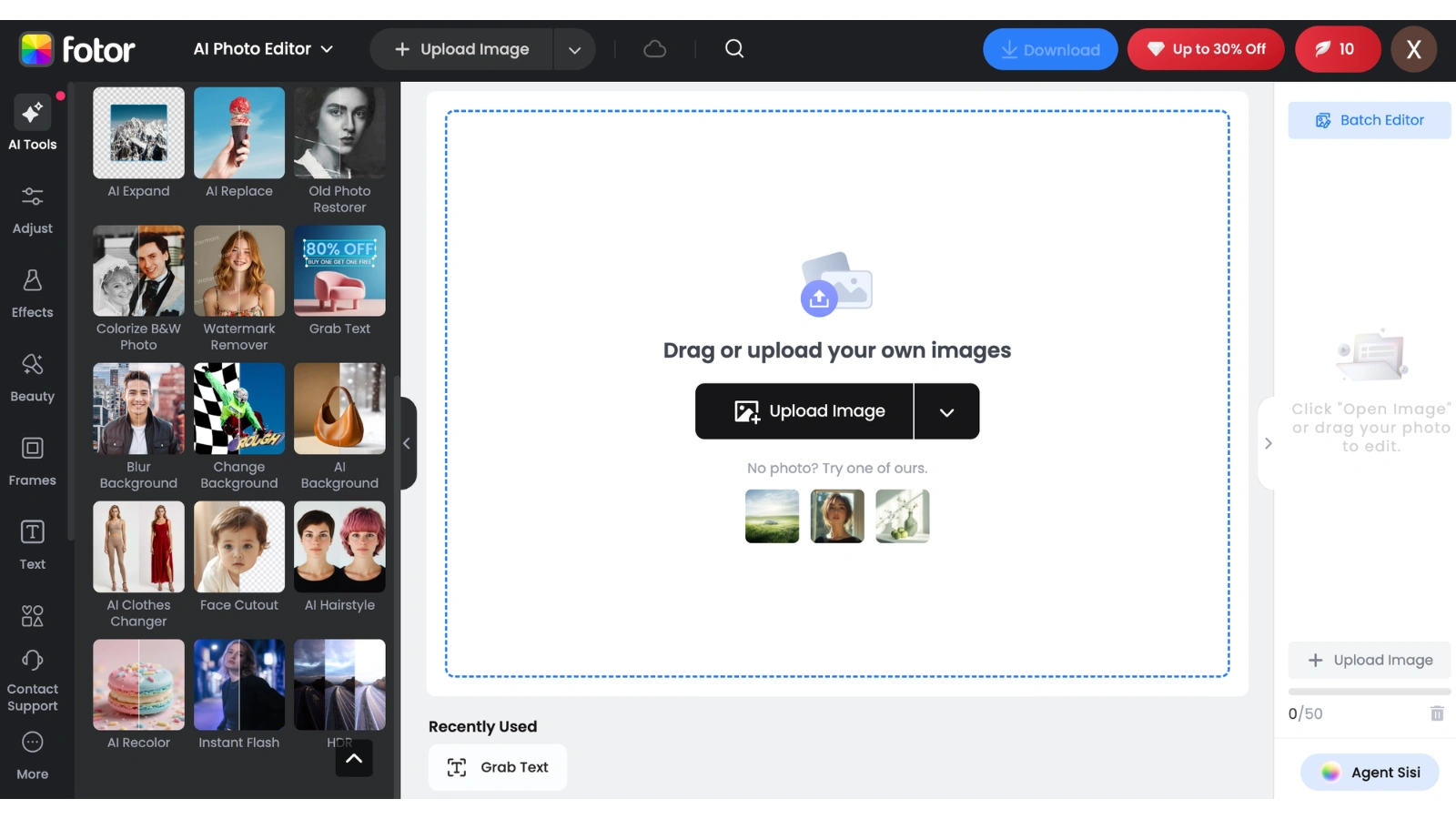The height and width of the screenshot is (819, 1456).
Task: Click the center Upload Image button
Action: (x=804, y=411)
